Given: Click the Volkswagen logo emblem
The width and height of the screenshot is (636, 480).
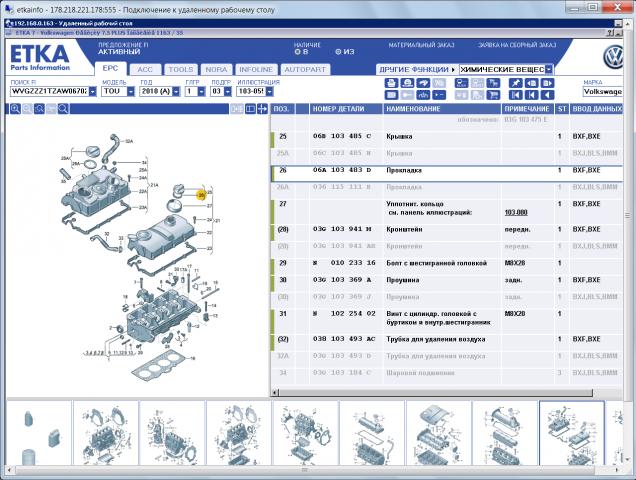Looking at the screenshot, I should tap(613, 58).
